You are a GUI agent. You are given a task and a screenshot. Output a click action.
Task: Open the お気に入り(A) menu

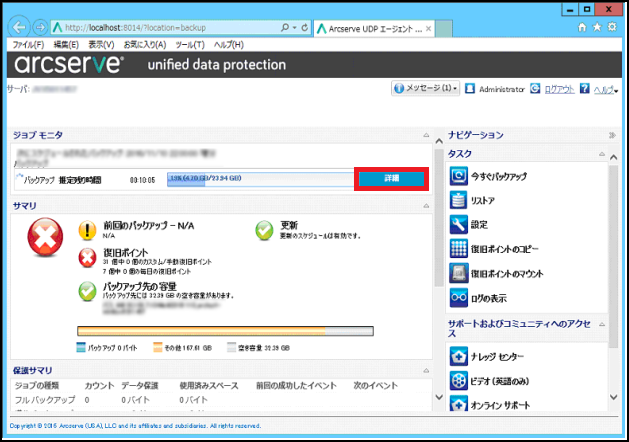click(x=145, y=45)
